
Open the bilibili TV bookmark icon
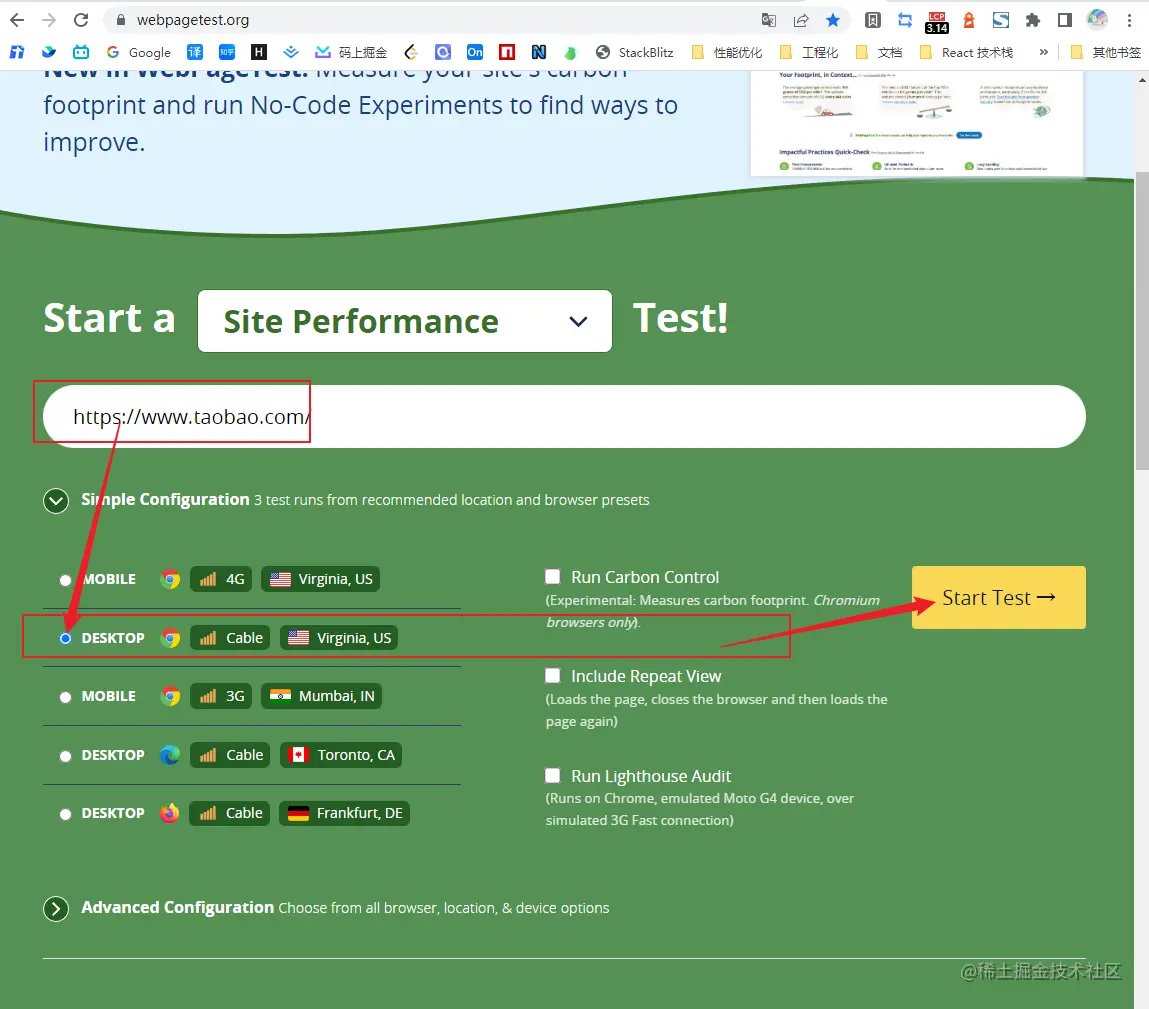(x=81, y=52)
